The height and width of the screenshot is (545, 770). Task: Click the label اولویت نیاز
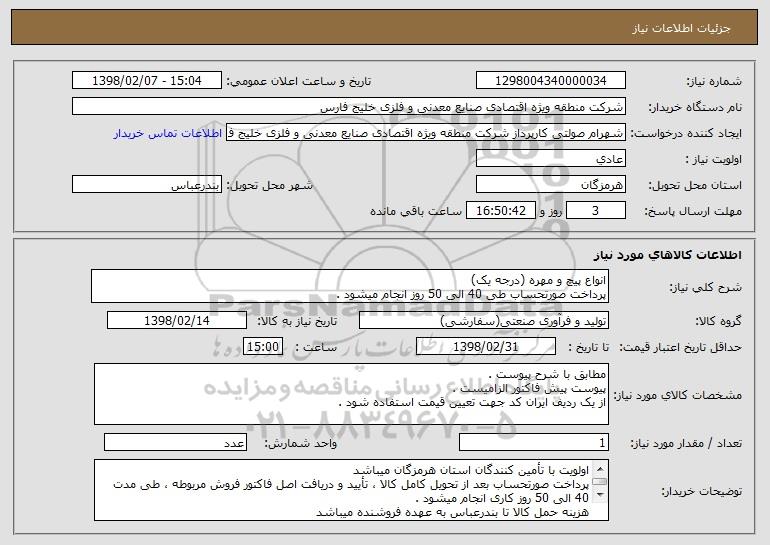(x=714, y=160)
